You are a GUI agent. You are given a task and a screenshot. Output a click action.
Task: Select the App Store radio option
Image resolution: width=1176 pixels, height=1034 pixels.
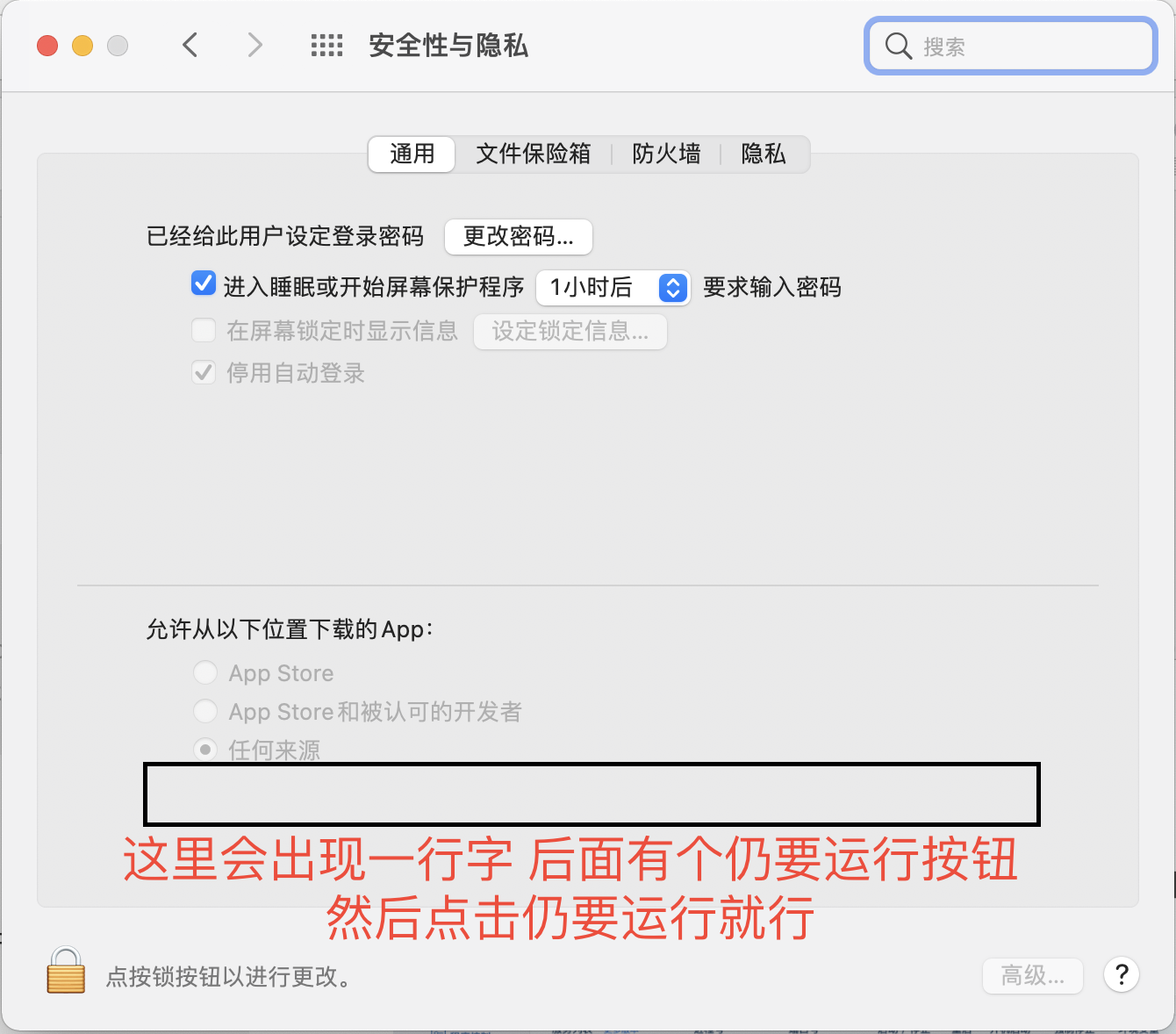(x=205, y=672)
